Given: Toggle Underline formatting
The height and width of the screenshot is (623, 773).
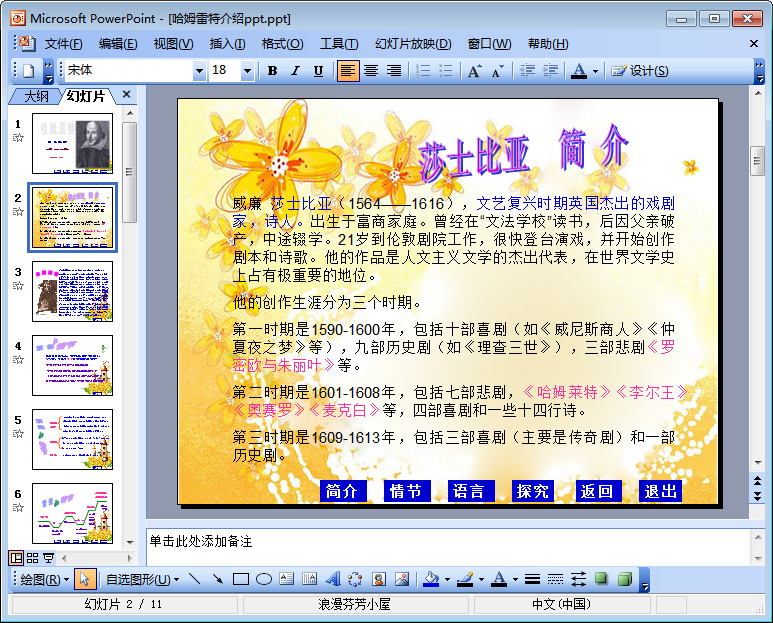Looking at the screenshot, I should coord(318,71).
